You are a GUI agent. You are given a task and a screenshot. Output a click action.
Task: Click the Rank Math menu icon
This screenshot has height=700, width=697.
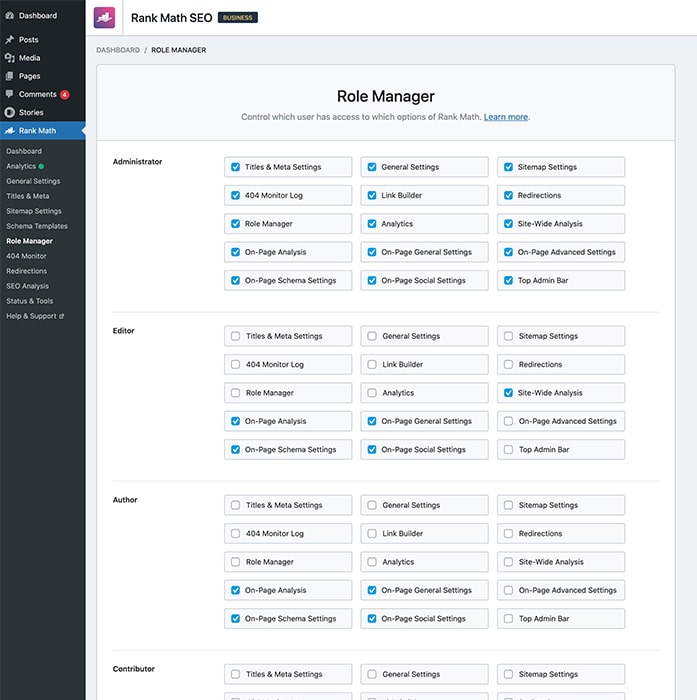click(x=9, y=131)
